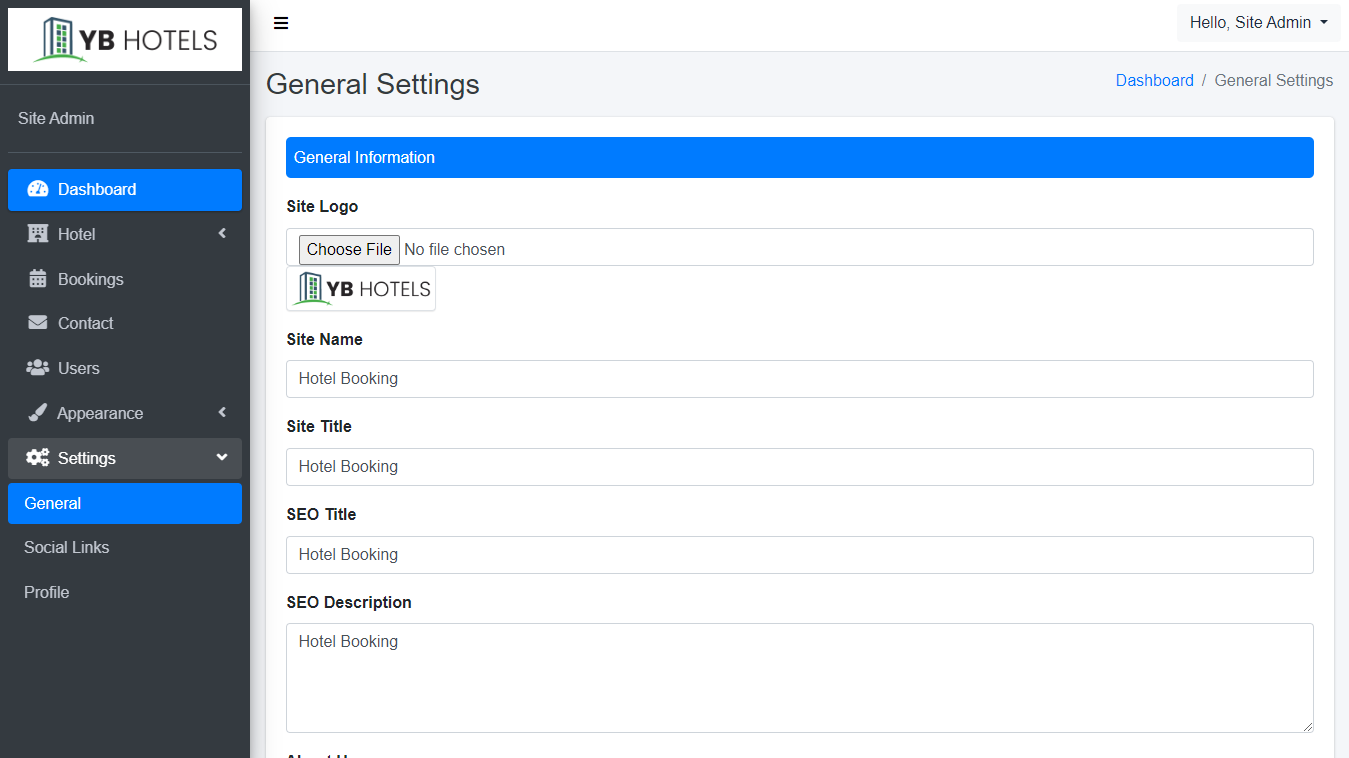Collapse the Settings submenu chevron
This screenshot has width=1349, height=758.
(222, 458)
